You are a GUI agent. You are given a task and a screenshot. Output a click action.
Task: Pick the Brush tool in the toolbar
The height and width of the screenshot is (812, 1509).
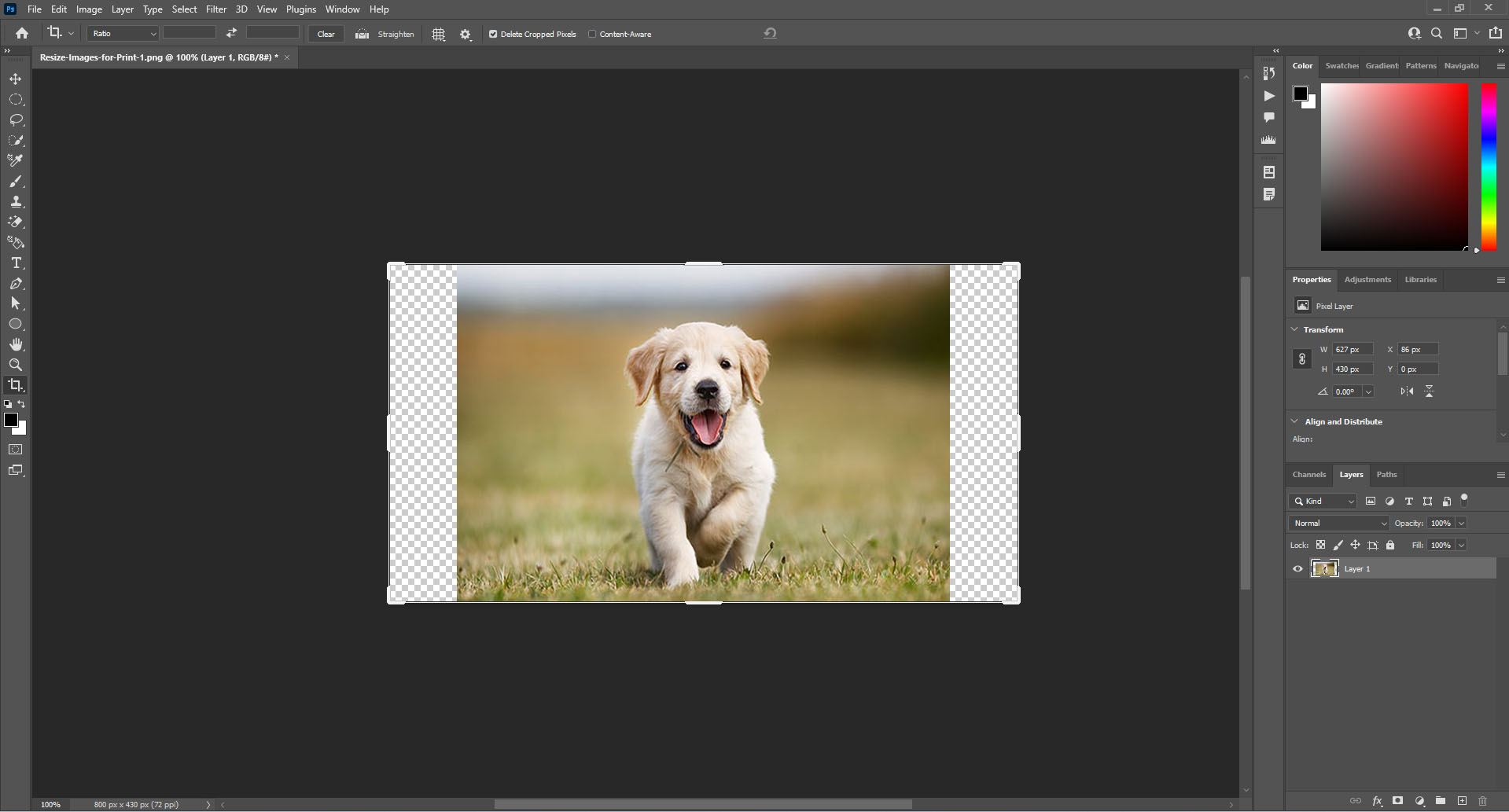16,181
